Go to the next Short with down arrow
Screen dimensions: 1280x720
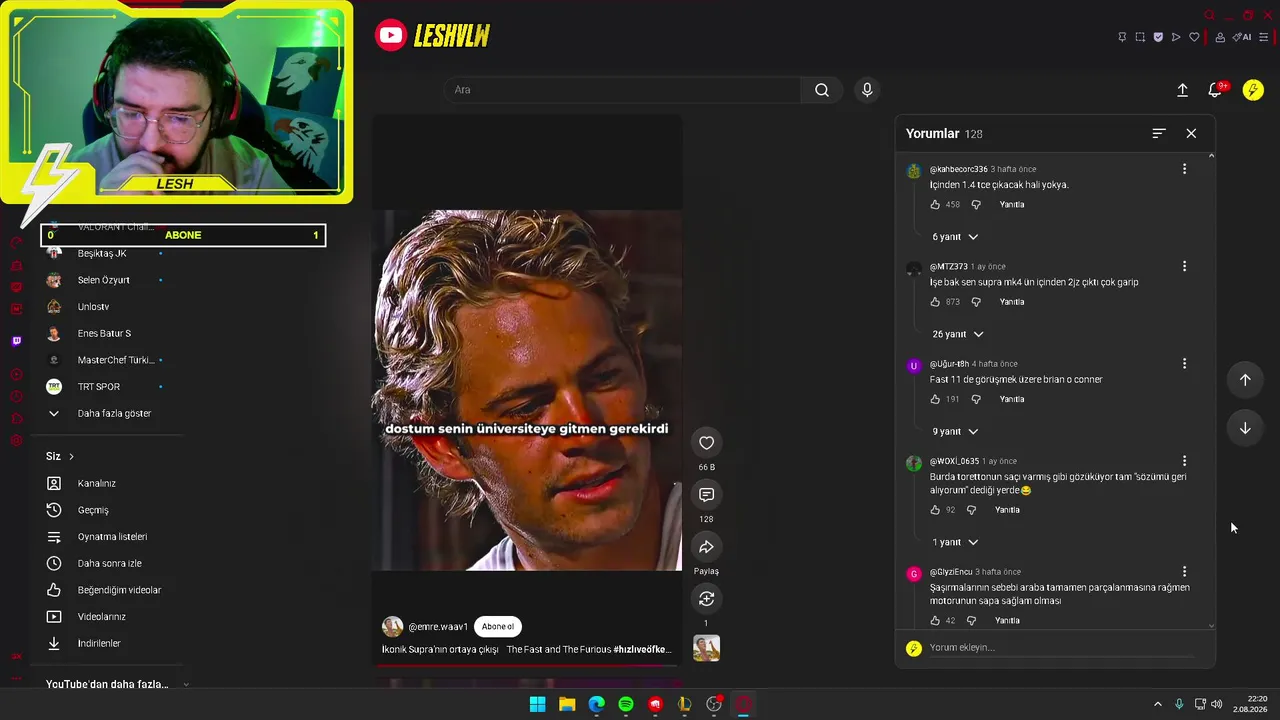click(x=1245, y=428)
